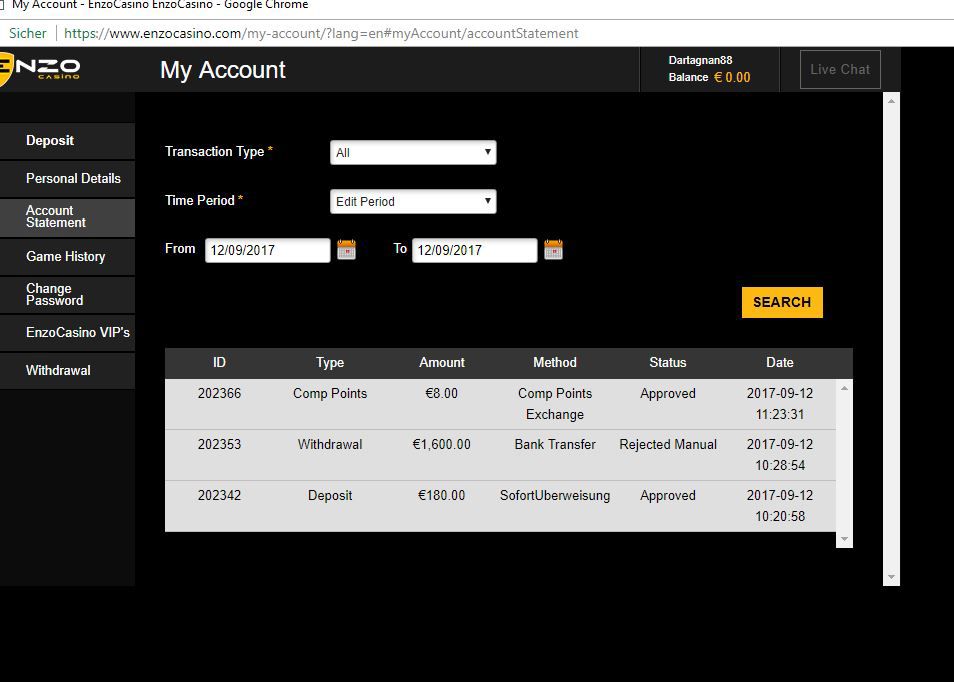
Task: Open the Withdrawal section
Action: pyautogui.click(x=67, y=371)
